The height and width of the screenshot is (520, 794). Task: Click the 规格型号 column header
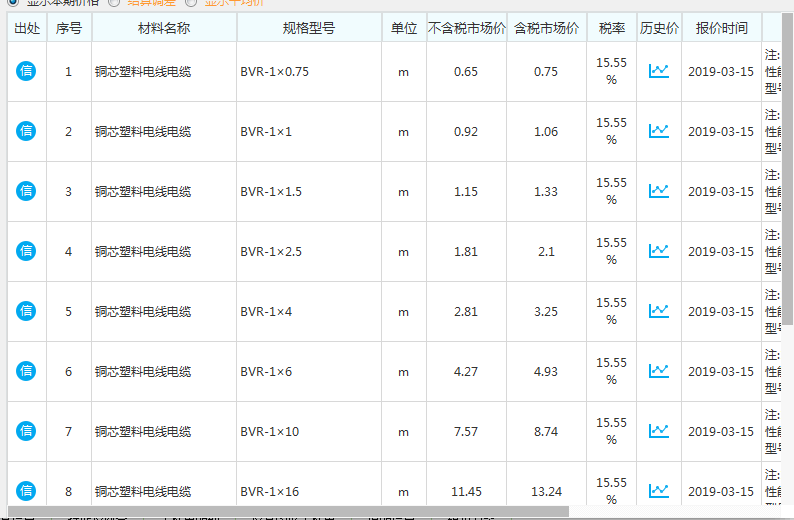tap(309, 28)
